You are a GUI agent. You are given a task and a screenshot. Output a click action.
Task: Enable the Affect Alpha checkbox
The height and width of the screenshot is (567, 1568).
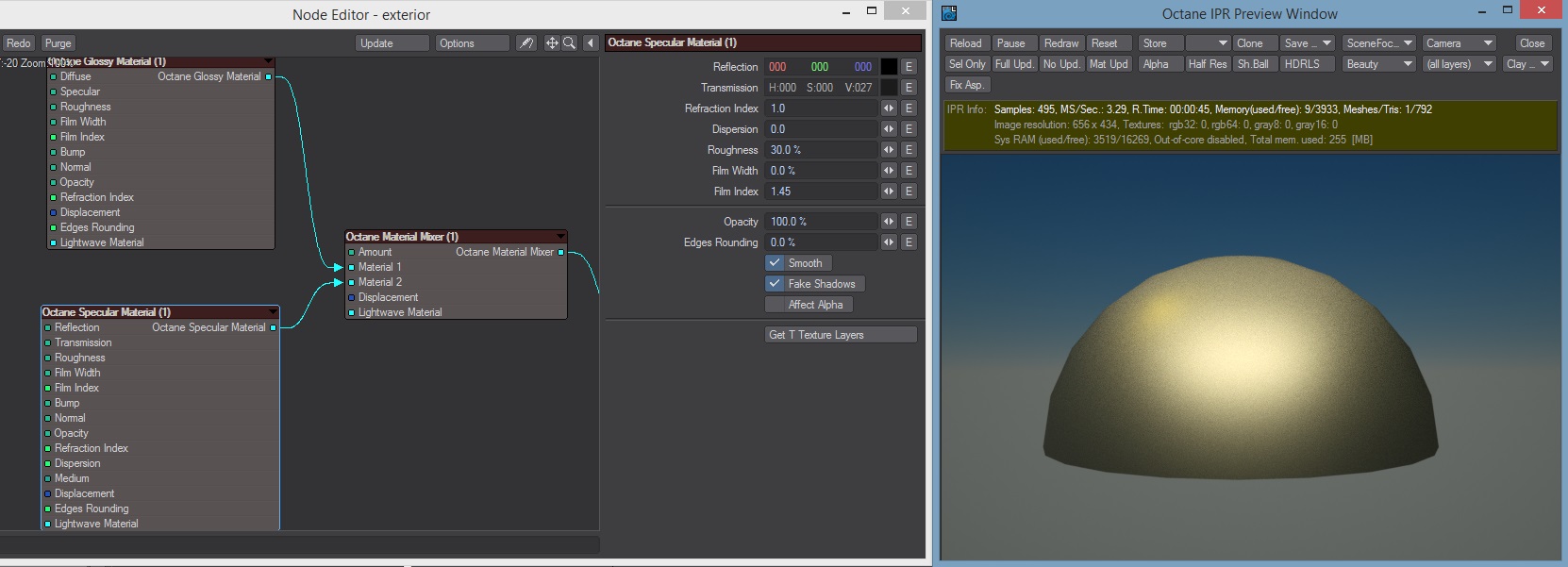775,305
